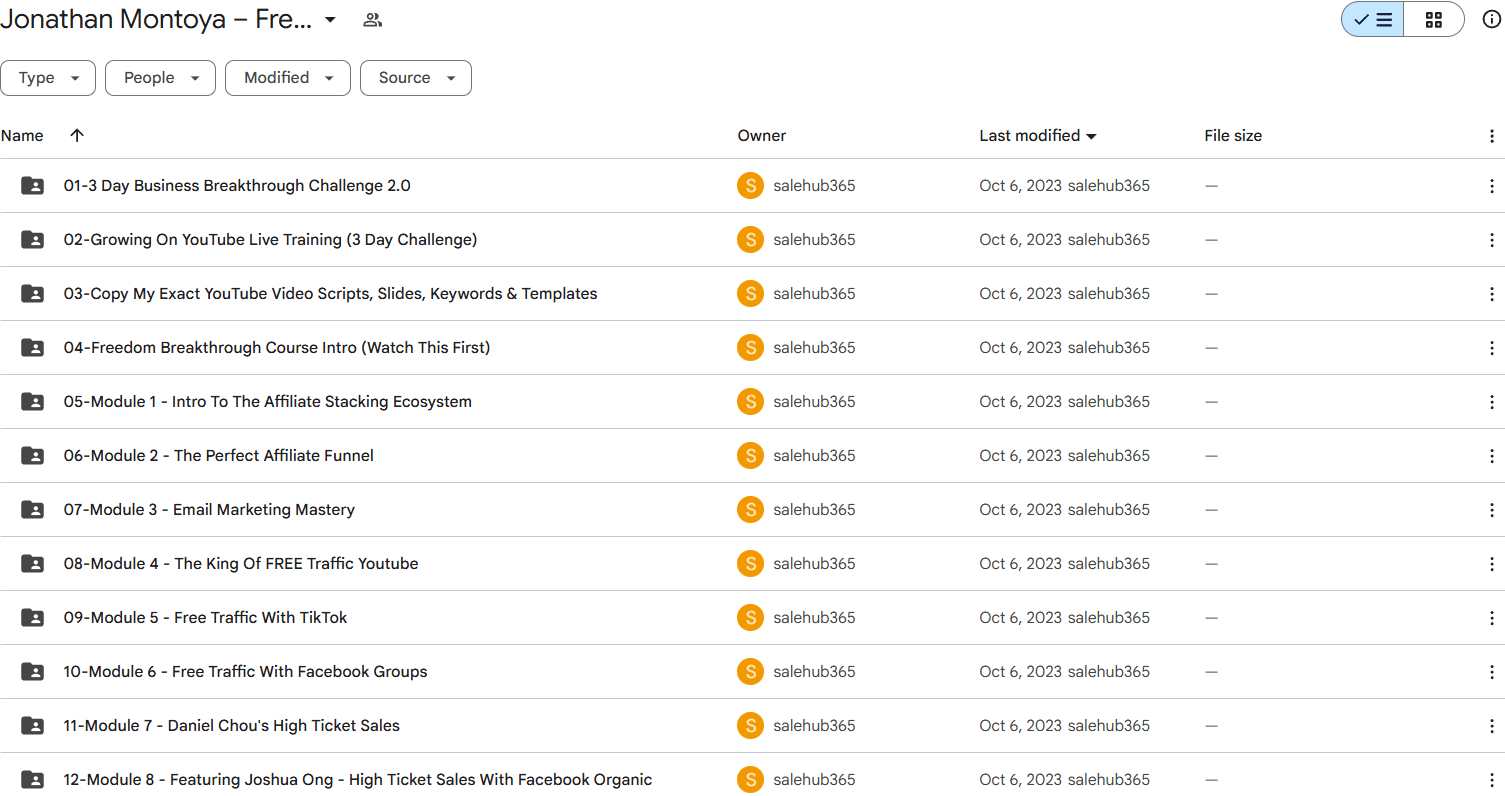Open the Modified filter dropdown
This screenshot has width=1505, height=796.
coord(288,78)
